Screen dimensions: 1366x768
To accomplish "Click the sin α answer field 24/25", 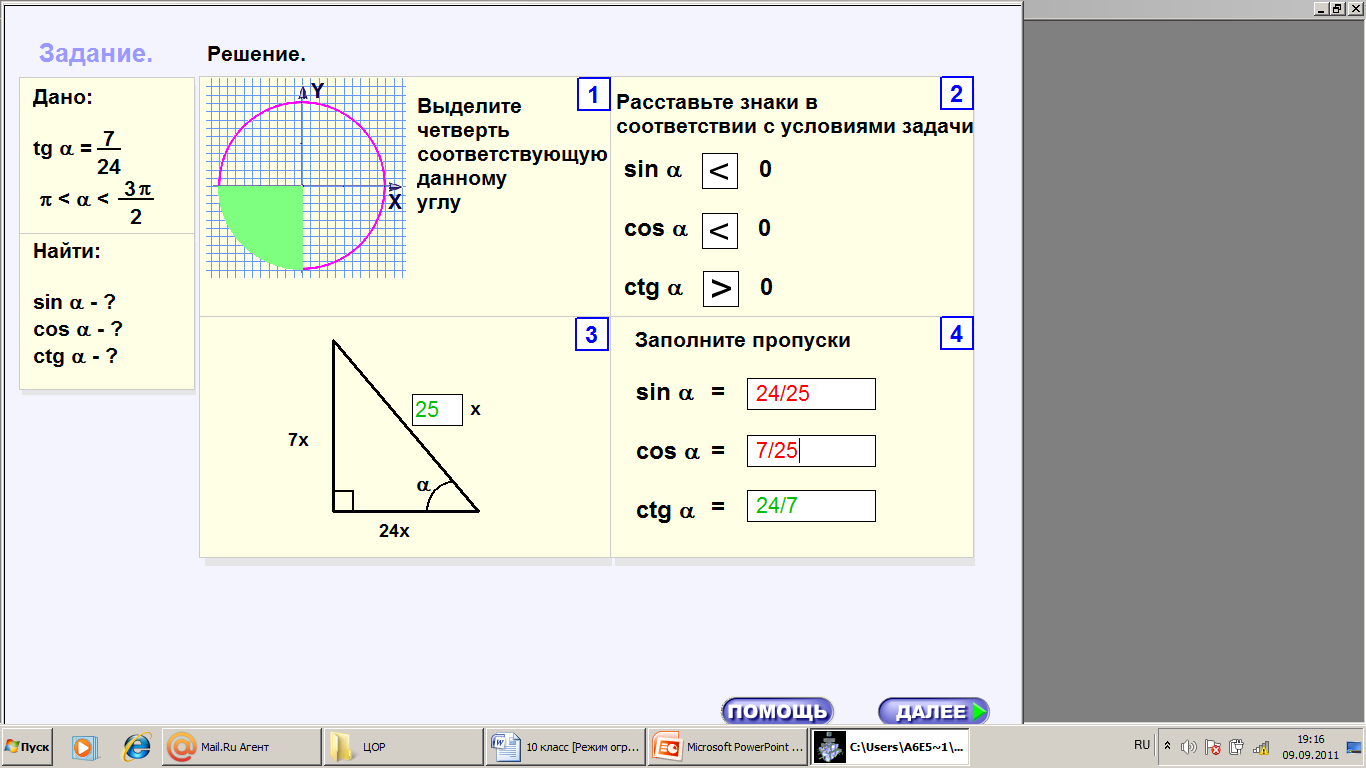I will point(811,394).
